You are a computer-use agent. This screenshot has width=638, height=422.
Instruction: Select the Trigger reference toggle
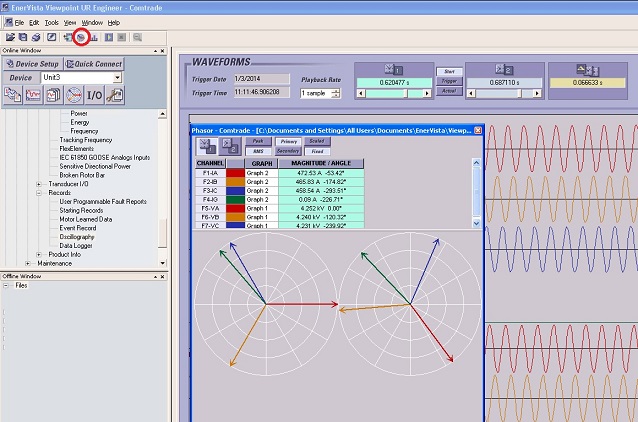[x=449, y=81]
